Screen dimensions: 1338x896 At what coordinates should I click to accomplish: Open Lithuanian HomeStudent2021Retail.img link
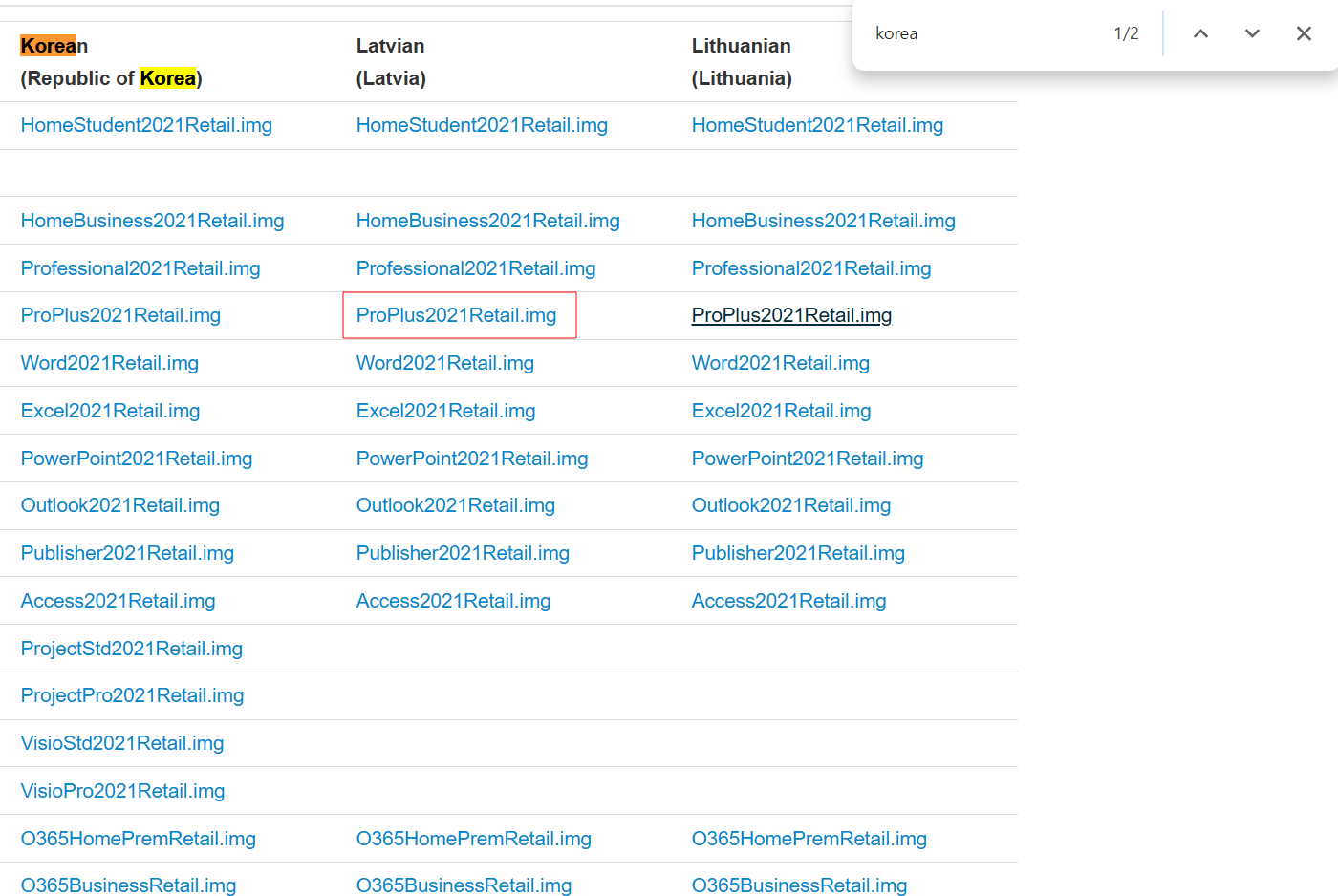point(817,125)
